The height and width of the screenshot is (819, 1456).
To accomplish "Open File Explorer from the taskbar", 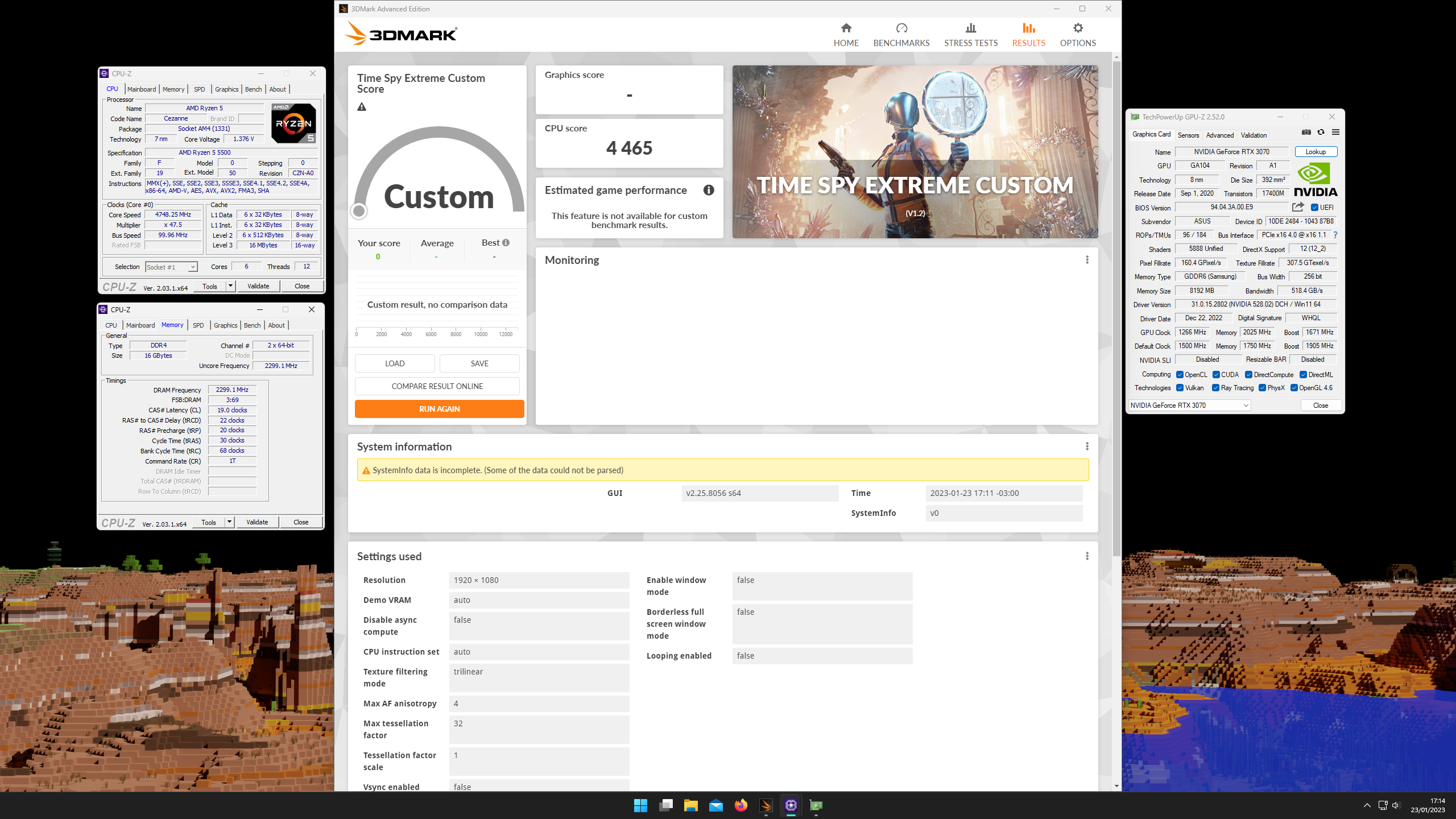I will coord(690,805).
